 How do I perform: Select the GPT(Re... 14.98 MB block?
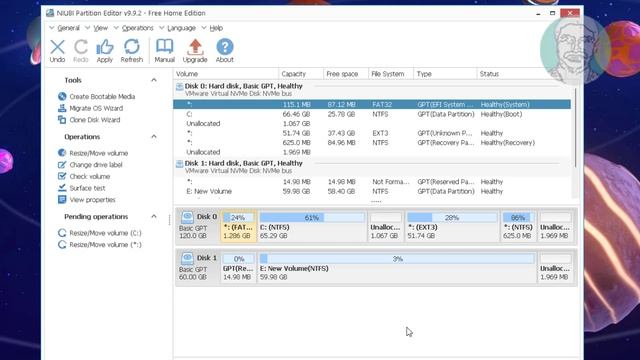[238, 267]
